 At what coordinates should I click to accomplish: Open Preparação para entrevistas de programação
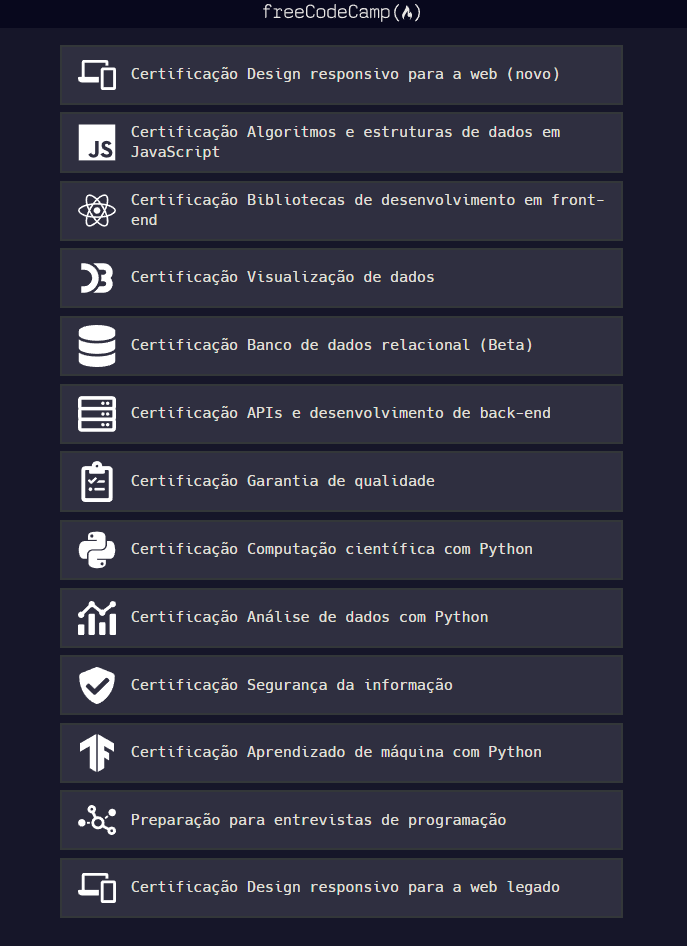341,821
